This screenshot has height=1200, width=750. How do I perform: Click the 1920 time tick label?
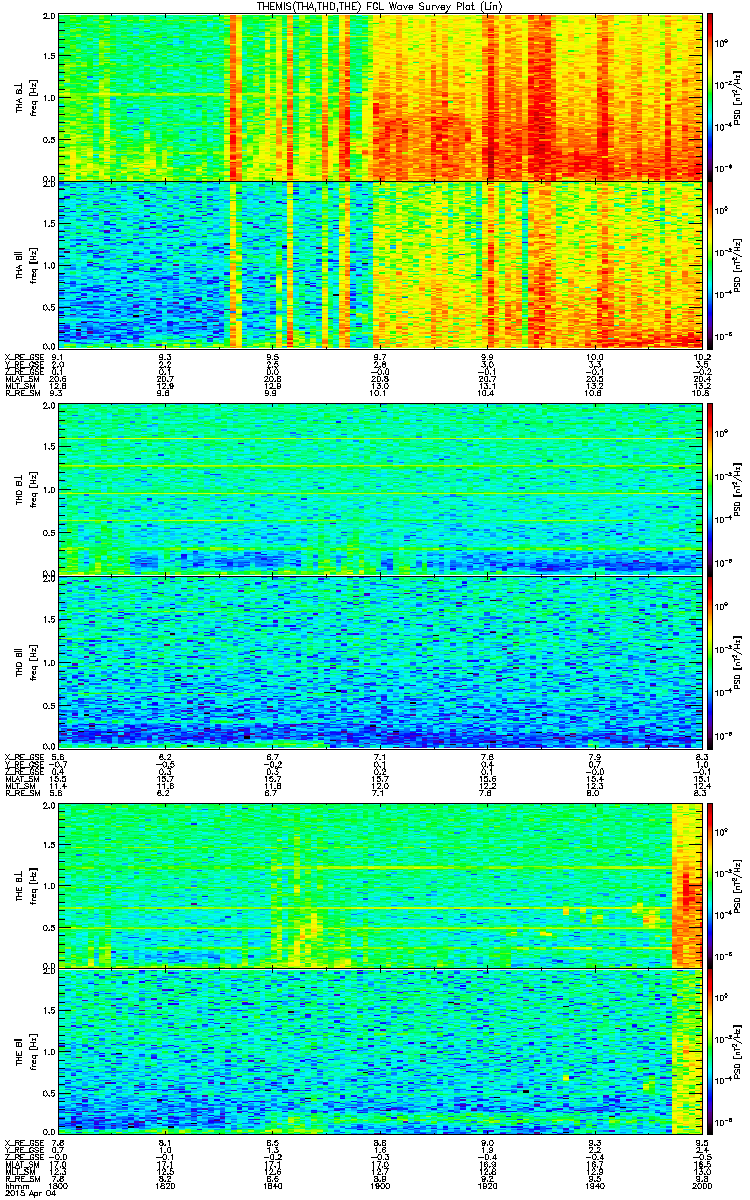click(488, 1185)
